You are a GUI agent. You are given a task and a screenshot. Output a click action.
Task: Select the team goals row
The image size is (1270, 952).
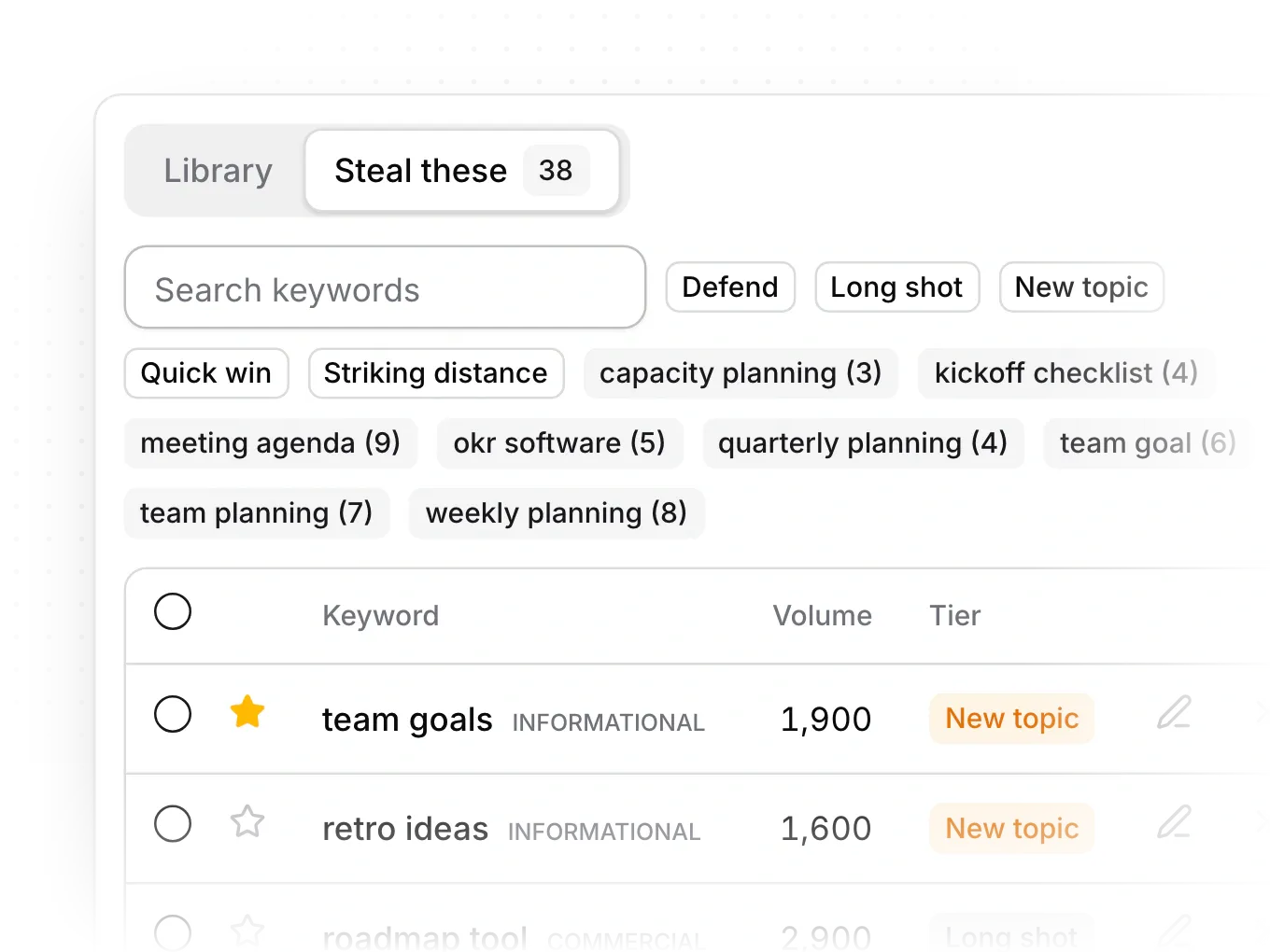pos(173,715)
